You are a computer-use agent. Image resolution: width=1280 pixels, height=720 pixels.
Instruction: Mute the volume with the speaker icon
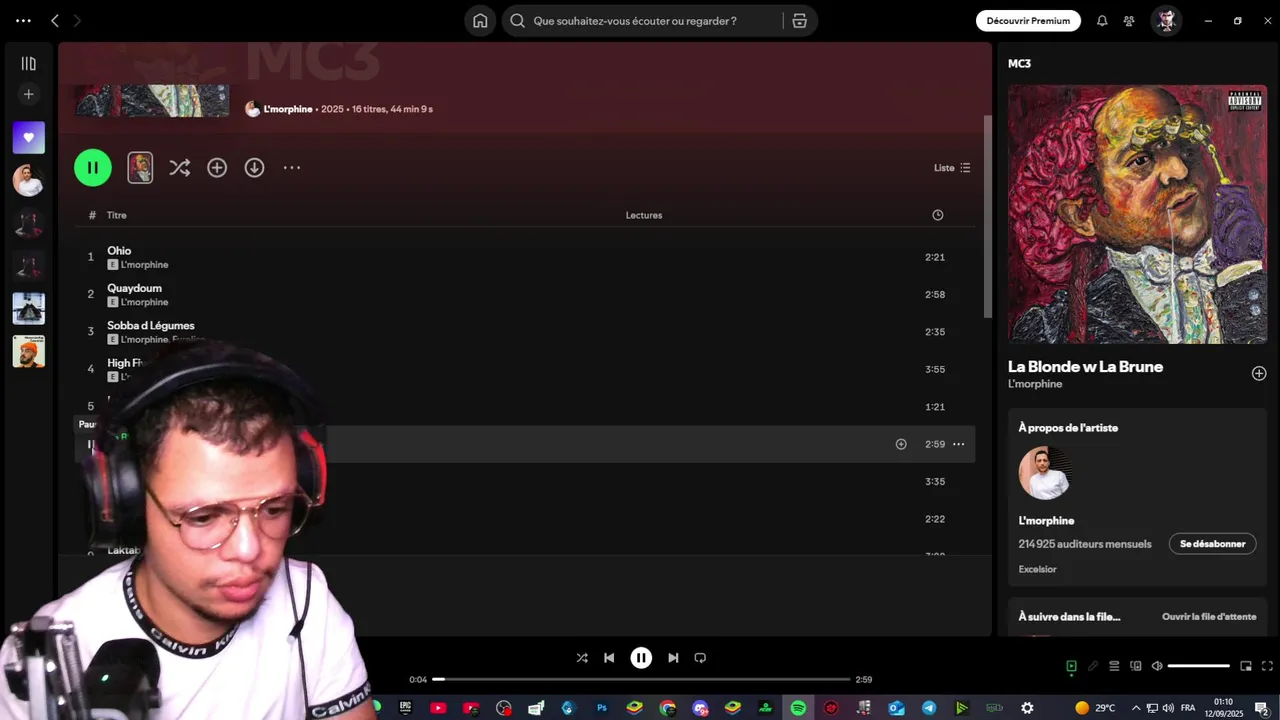pos(1157,666)
